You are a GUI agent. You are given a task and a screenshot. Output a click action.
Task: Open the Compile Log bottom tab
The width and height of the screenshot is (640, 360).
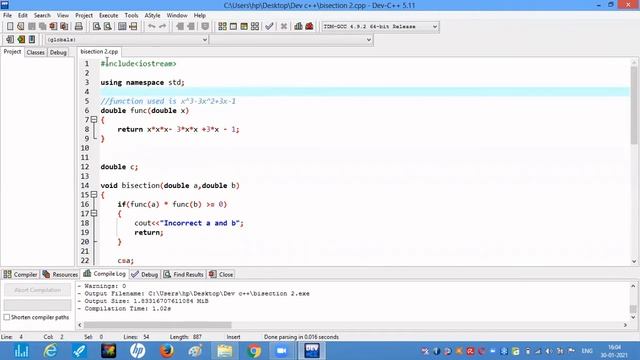click(x=104, y=274)
